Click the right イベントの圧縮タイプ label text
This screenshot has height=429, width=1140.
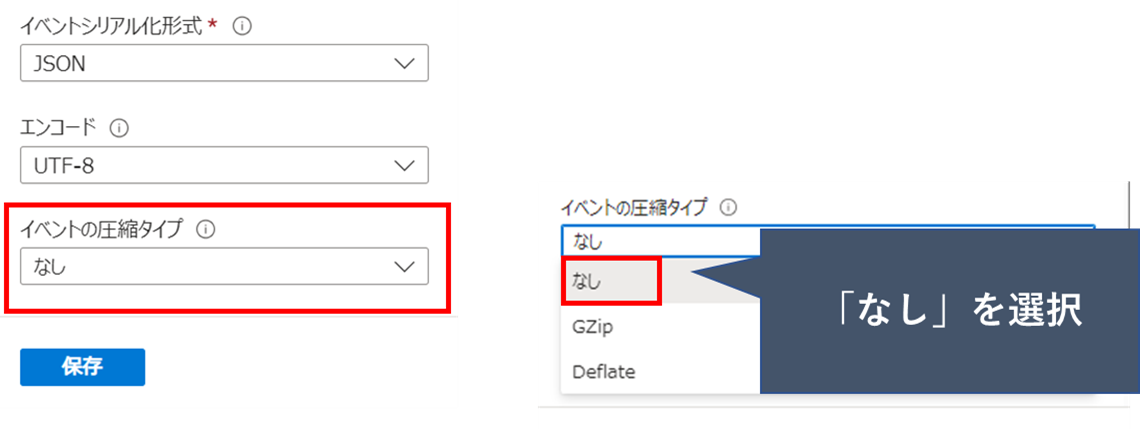[633, 208]
